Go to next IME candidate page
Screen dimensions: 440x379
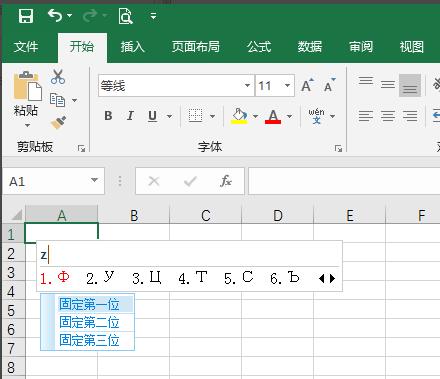tap(332, 278)
